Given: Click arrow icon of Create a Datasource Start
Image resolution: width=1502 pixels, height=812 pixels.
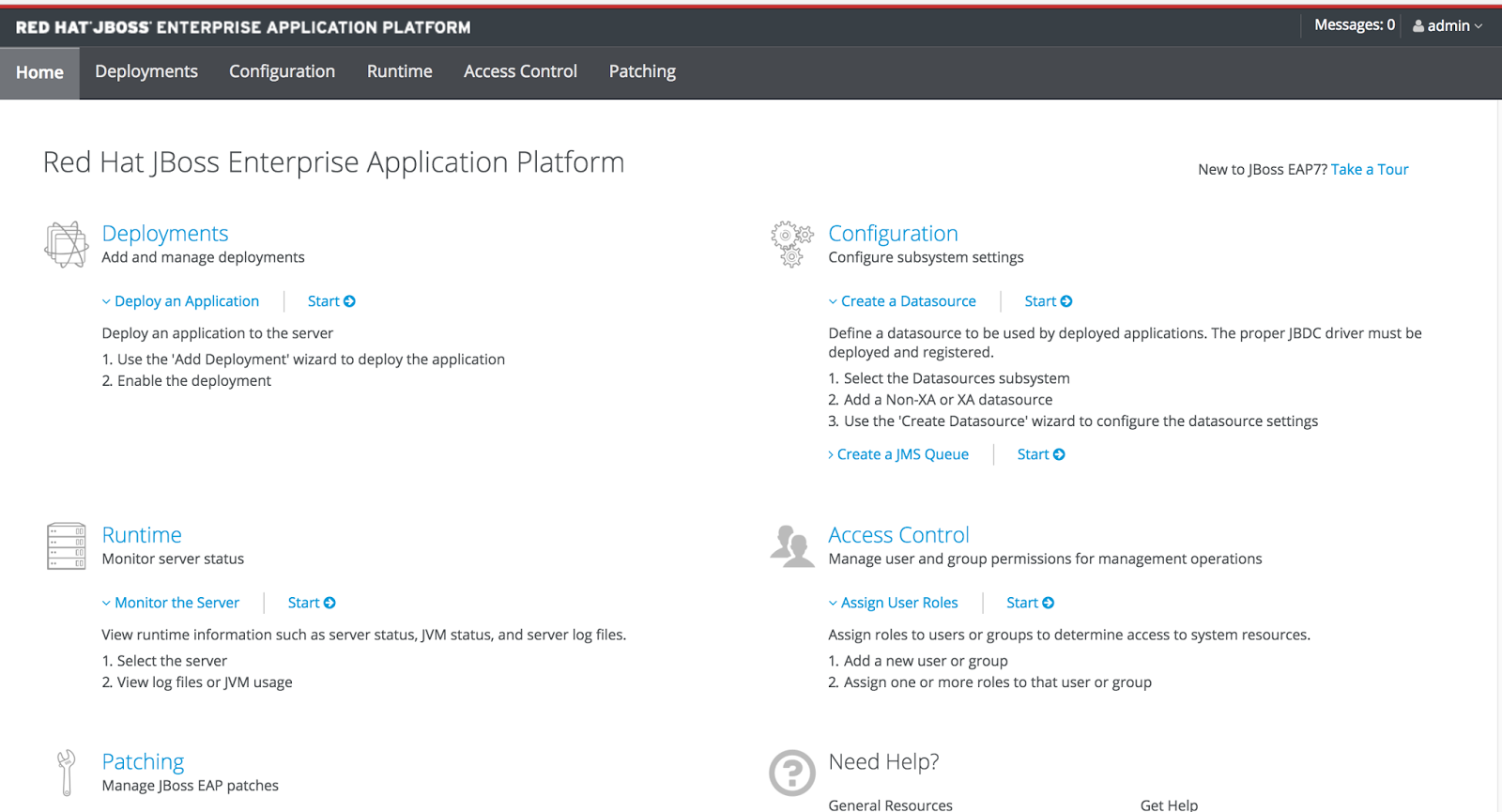Looking at the screenshot, I should (1066, 301).
